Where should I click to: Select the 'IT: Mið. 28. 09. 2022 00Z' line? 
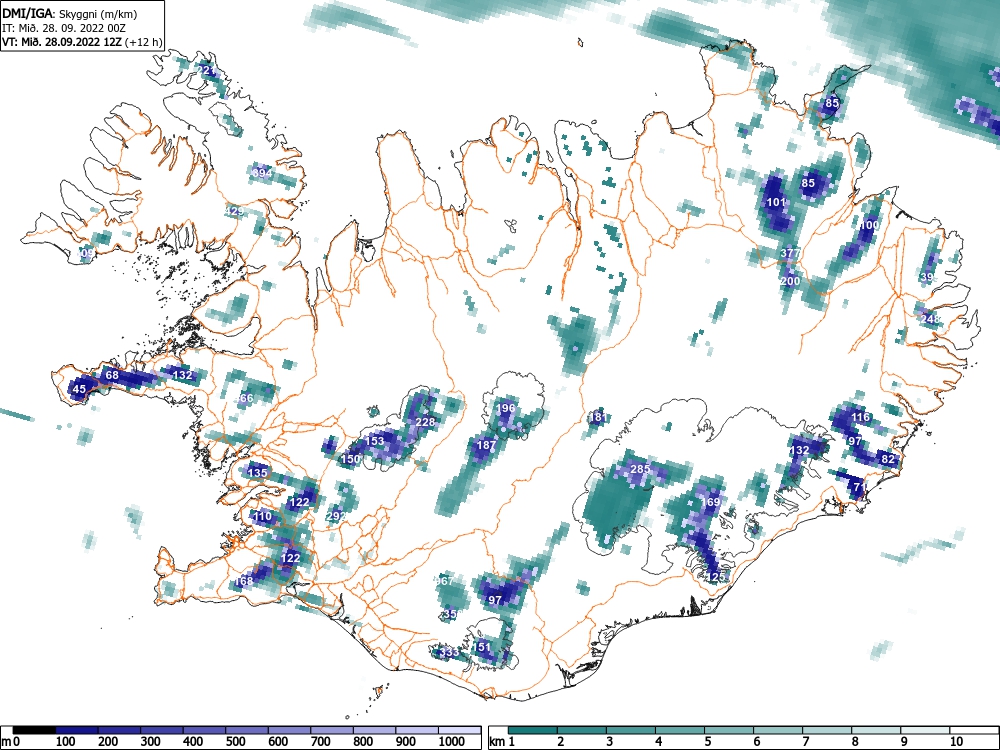tap(64, 29)
